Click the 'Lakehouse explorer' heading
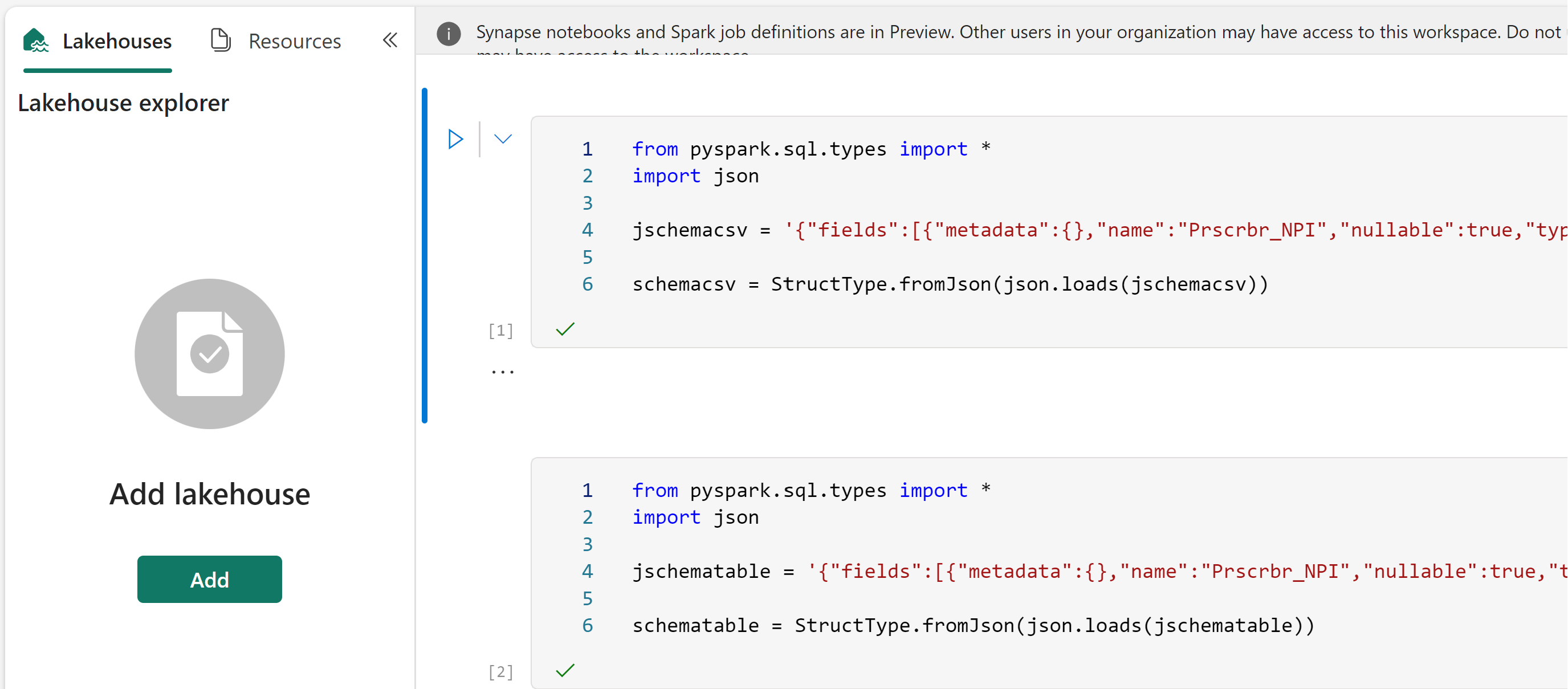 [124, 103]
